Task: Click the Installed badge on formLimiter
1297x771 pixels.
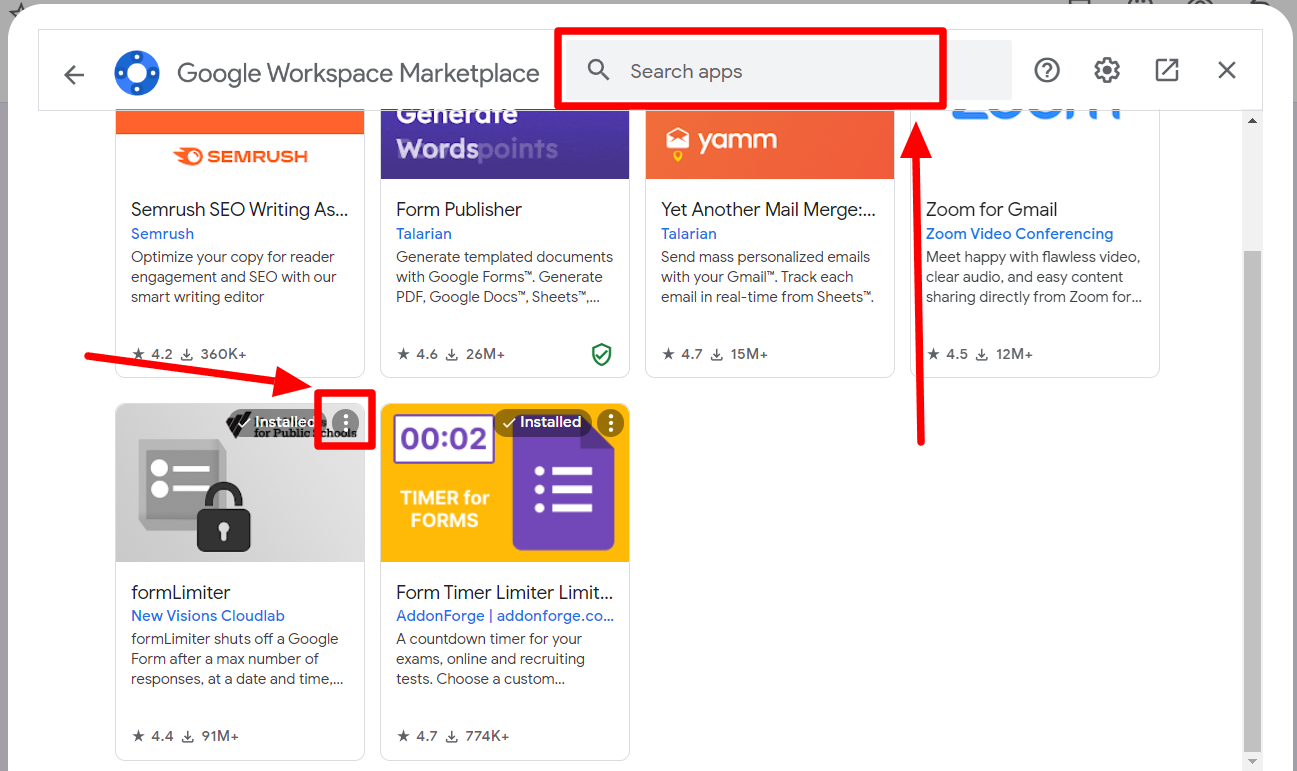Action: (x=279, y=423)
